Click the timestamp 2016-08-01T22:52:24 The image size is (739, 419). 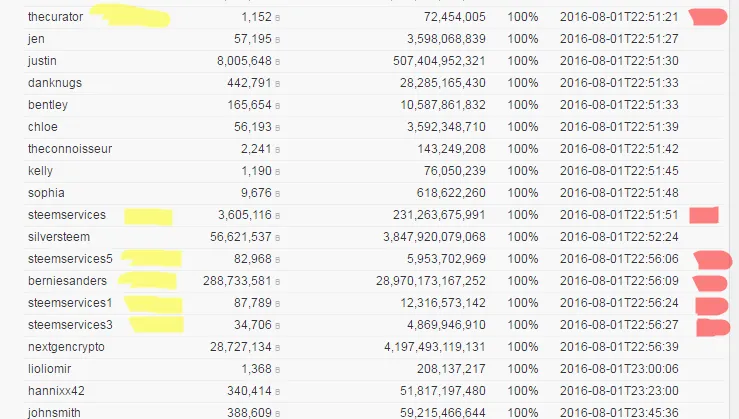click(x=619, y=237)
